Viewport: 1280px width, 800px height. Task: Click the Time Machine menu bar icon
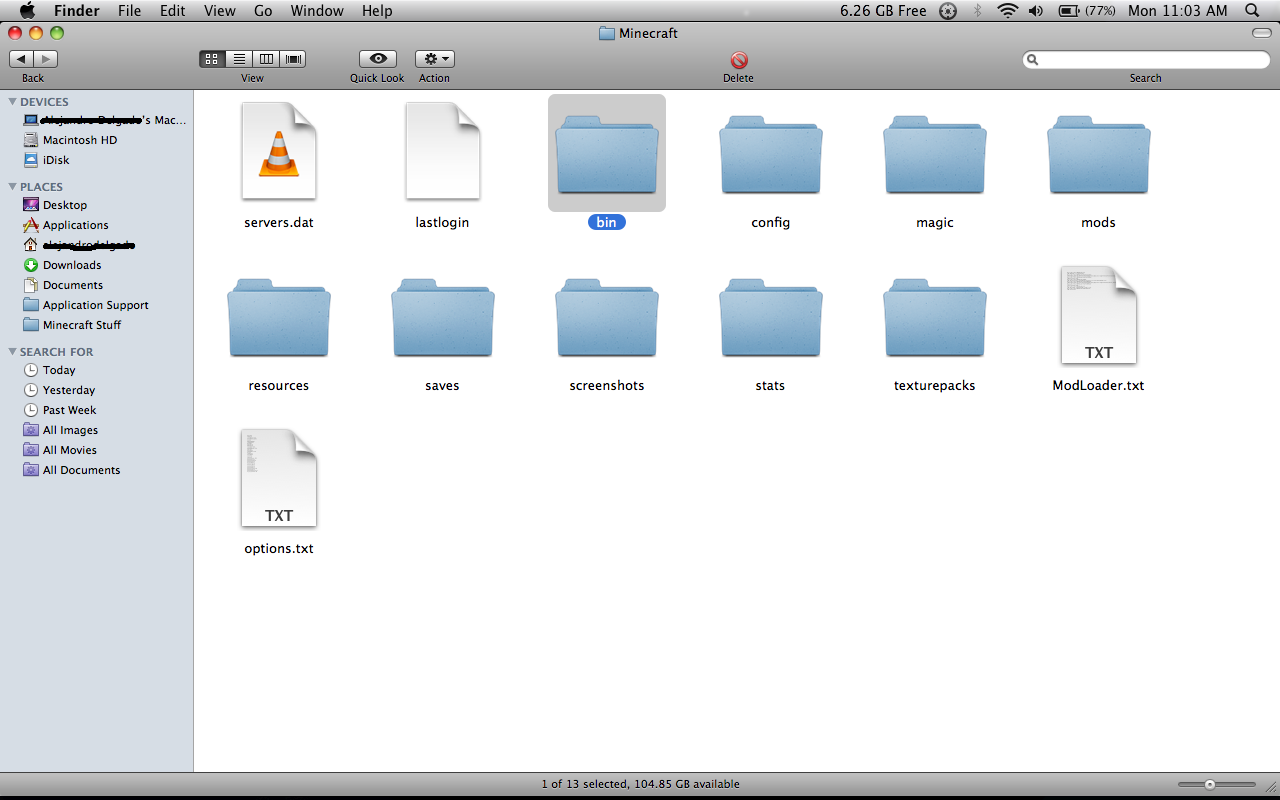tap(948, 11)
